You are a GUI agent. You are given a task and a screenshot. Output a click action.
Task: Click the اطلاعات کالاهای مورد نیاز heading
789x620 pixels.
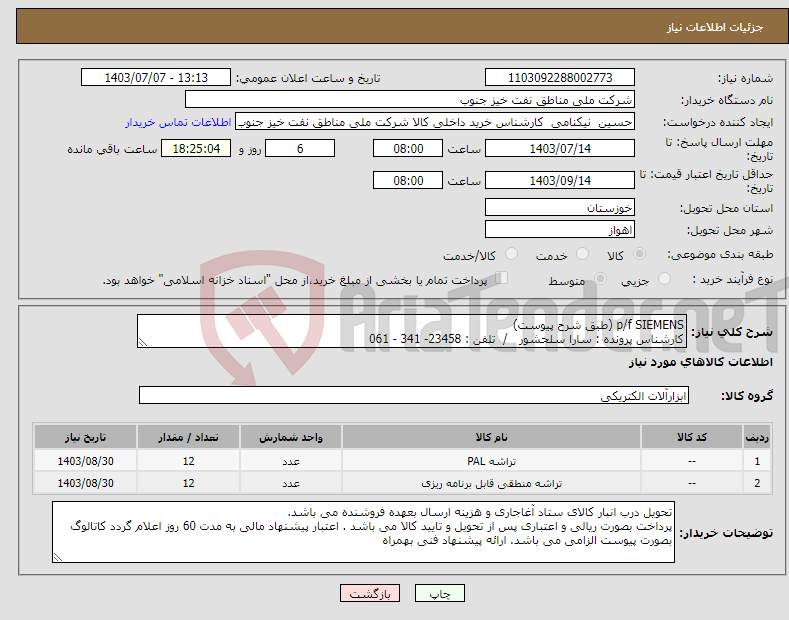700,362
